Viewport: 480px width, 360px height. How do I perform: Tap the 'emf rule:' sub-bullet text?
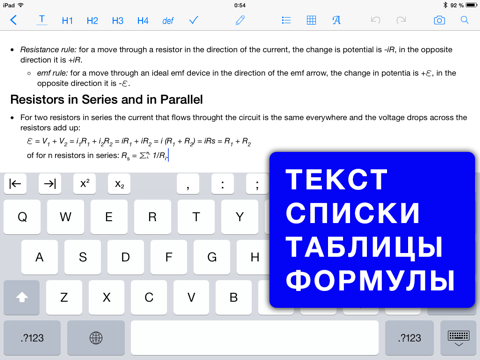click(x=52, y=73)
